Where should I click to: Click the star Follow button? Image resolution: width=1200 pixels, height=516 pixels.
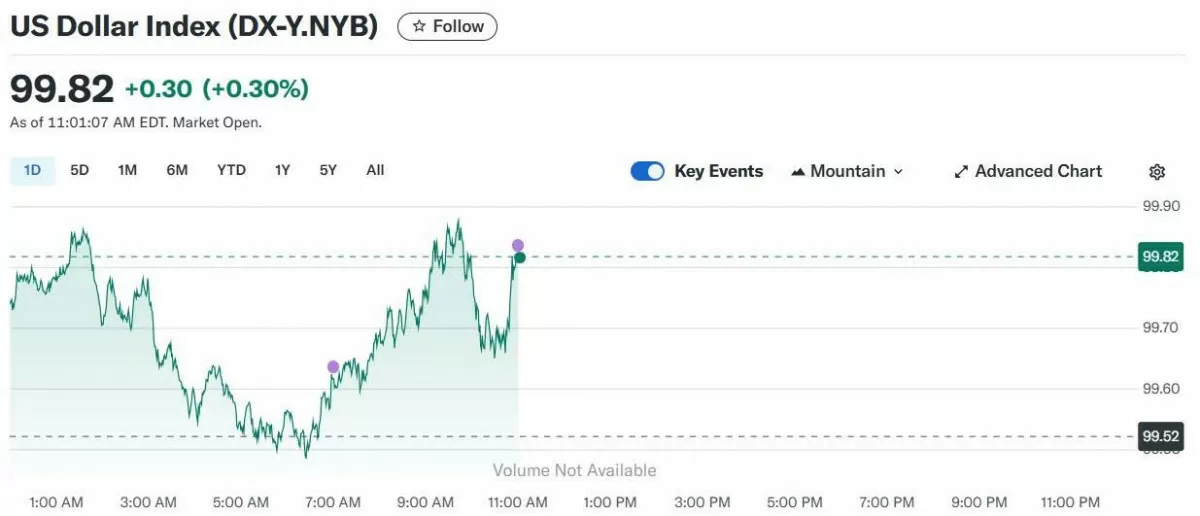[x=447, y=27]
